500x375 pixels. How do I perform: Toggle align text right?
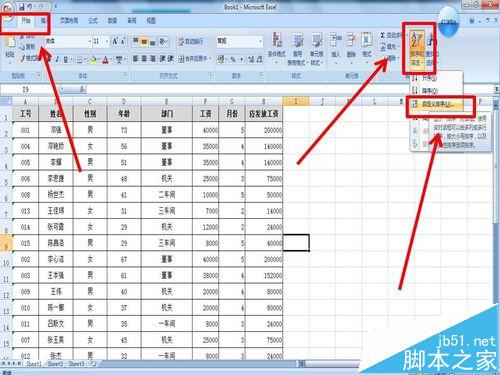[x=152, y=59]
